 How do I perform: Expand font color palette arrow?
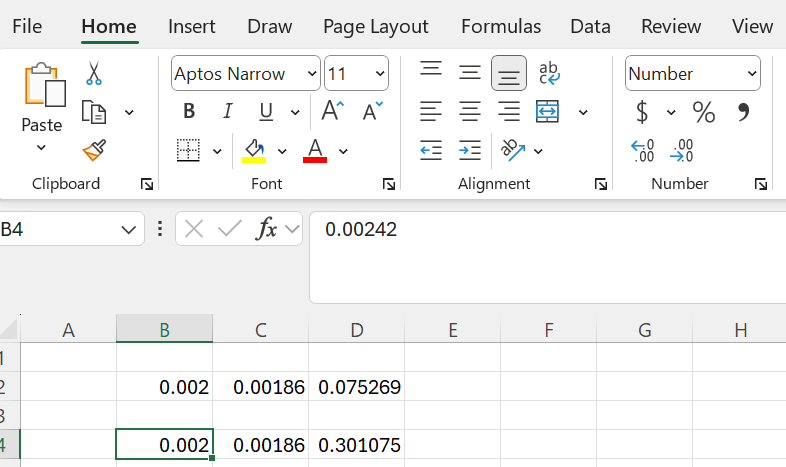(x=343, y=151)
